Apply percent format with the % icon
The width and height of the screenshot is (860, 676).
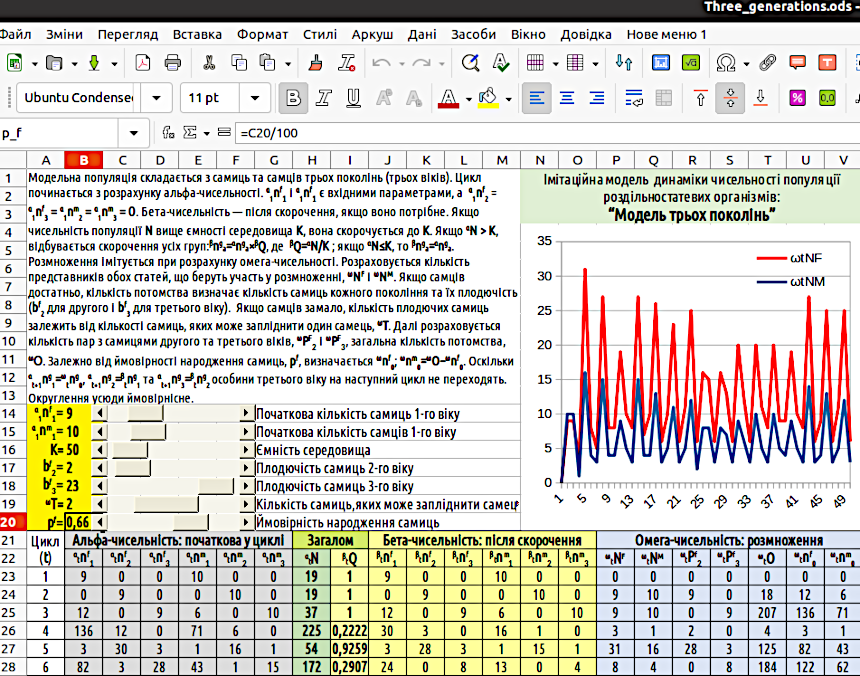797,98
